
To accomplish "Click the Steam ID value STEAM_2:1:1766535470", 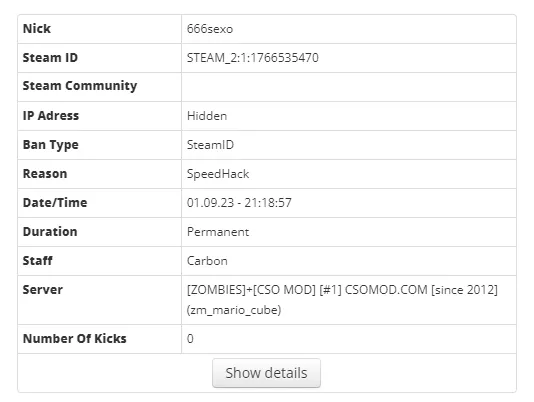I will 253,58.
